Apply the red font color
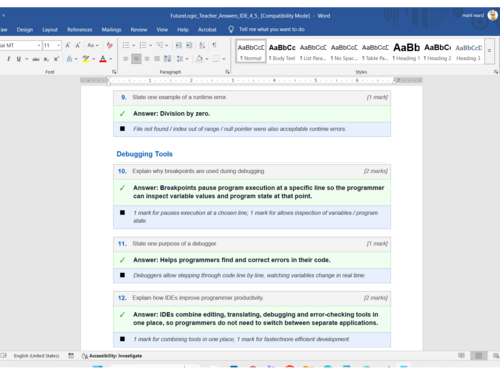The height and width of the screenshot is (375, 500). pyautogui.click(x=103, y=59)
